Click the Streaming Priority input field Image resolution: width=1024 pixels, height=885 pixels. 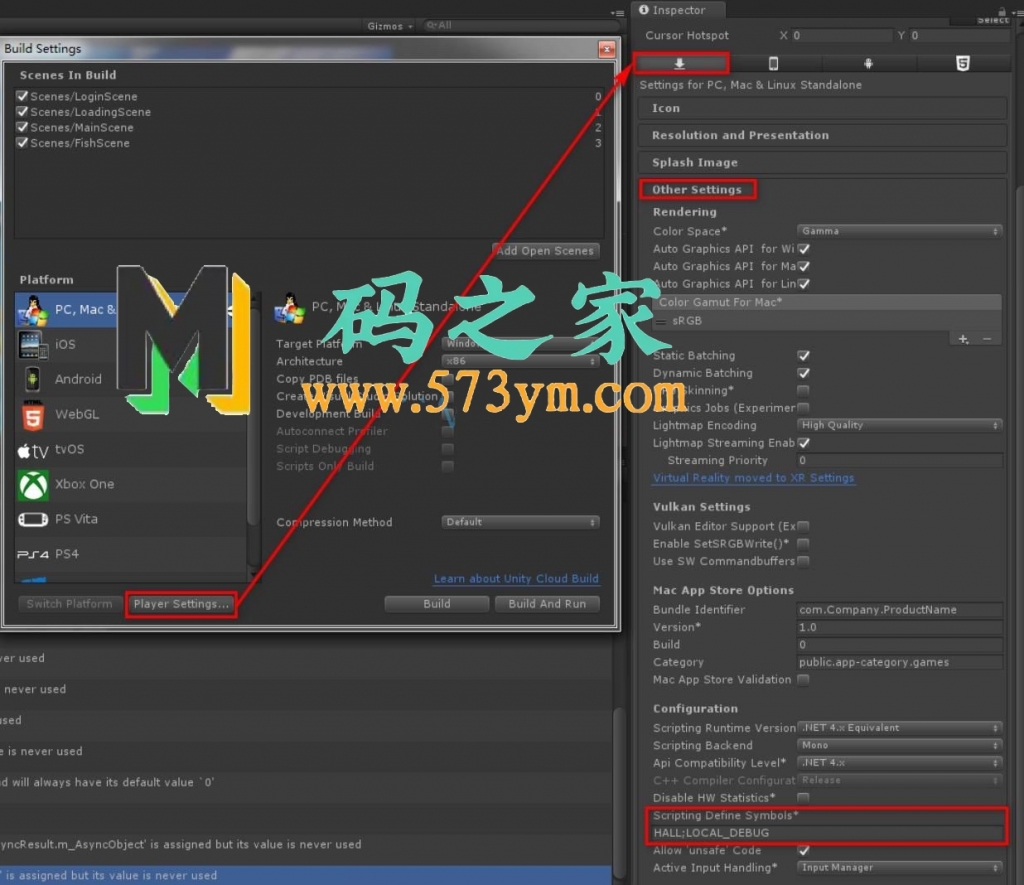coord(899,460)
